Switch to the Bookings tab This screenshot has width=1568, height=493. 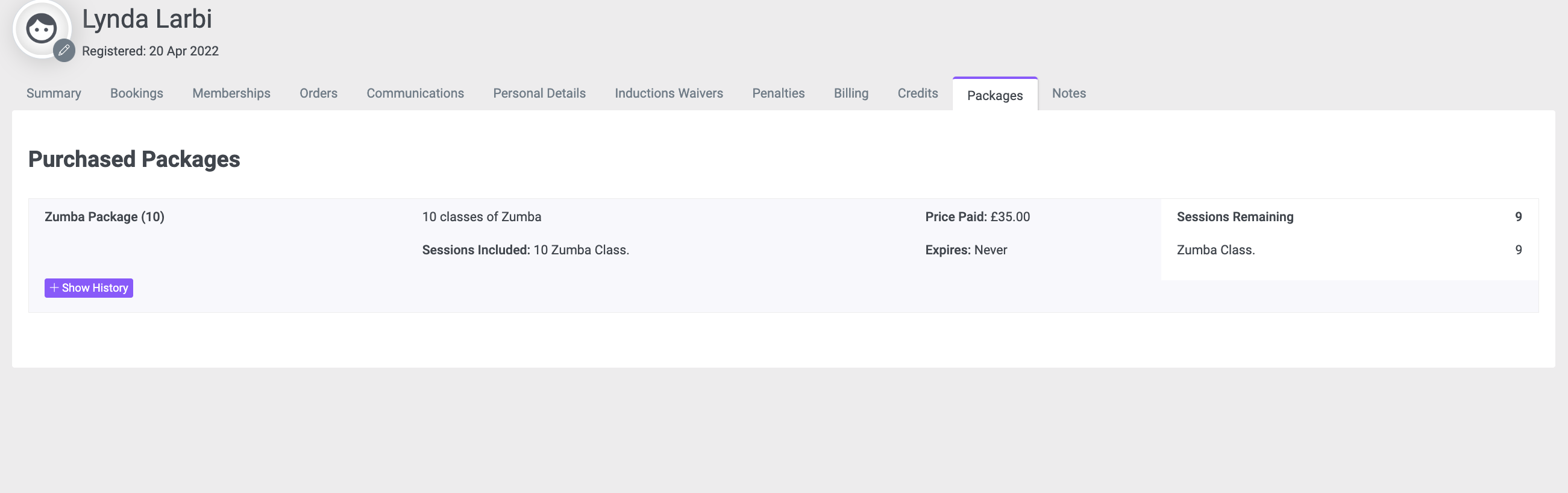[136, 93]
